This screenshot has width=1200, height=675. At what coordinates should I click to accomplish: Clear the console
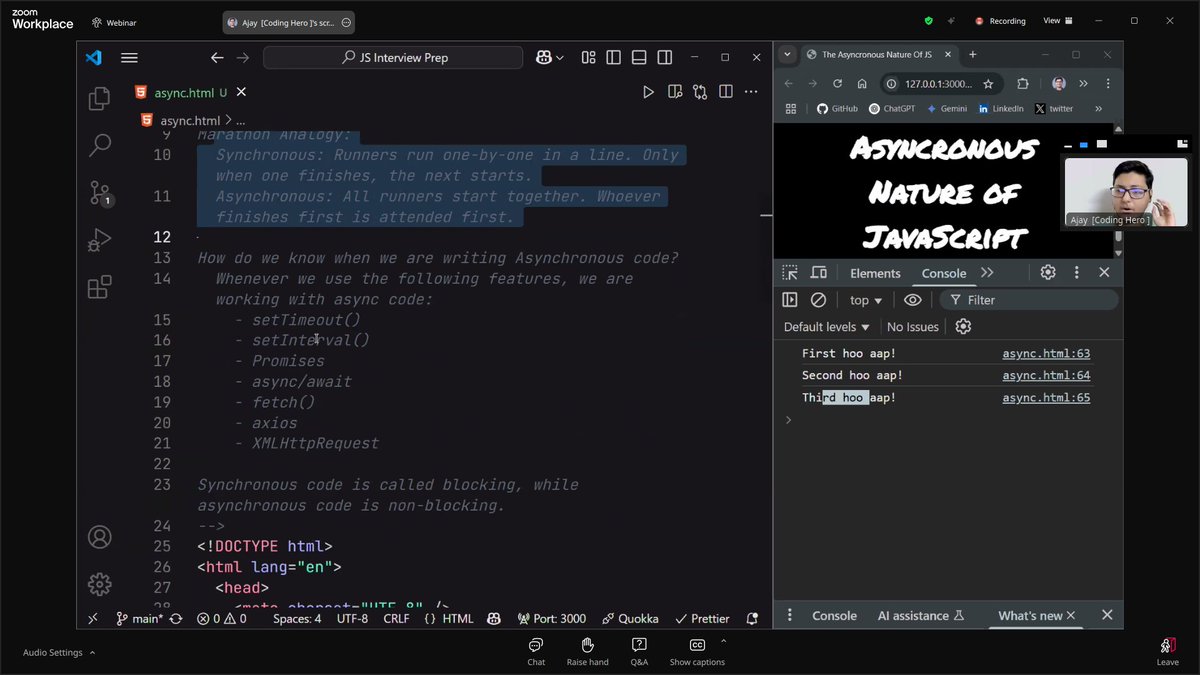[818, 300]
